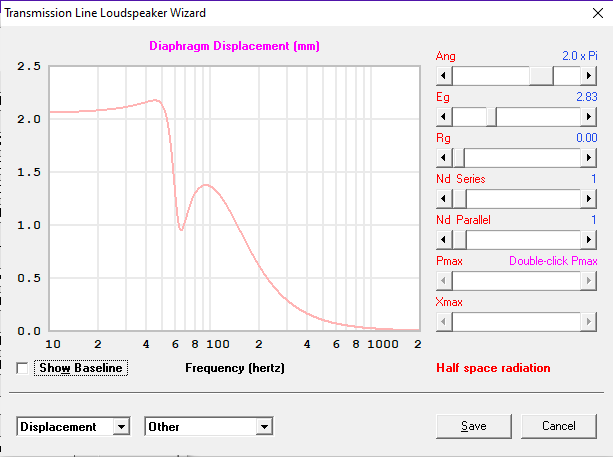This screenshot has height=457, width=613.
Task: Click the Pmax slider's right arrow
Action: [x=588, y=281]
